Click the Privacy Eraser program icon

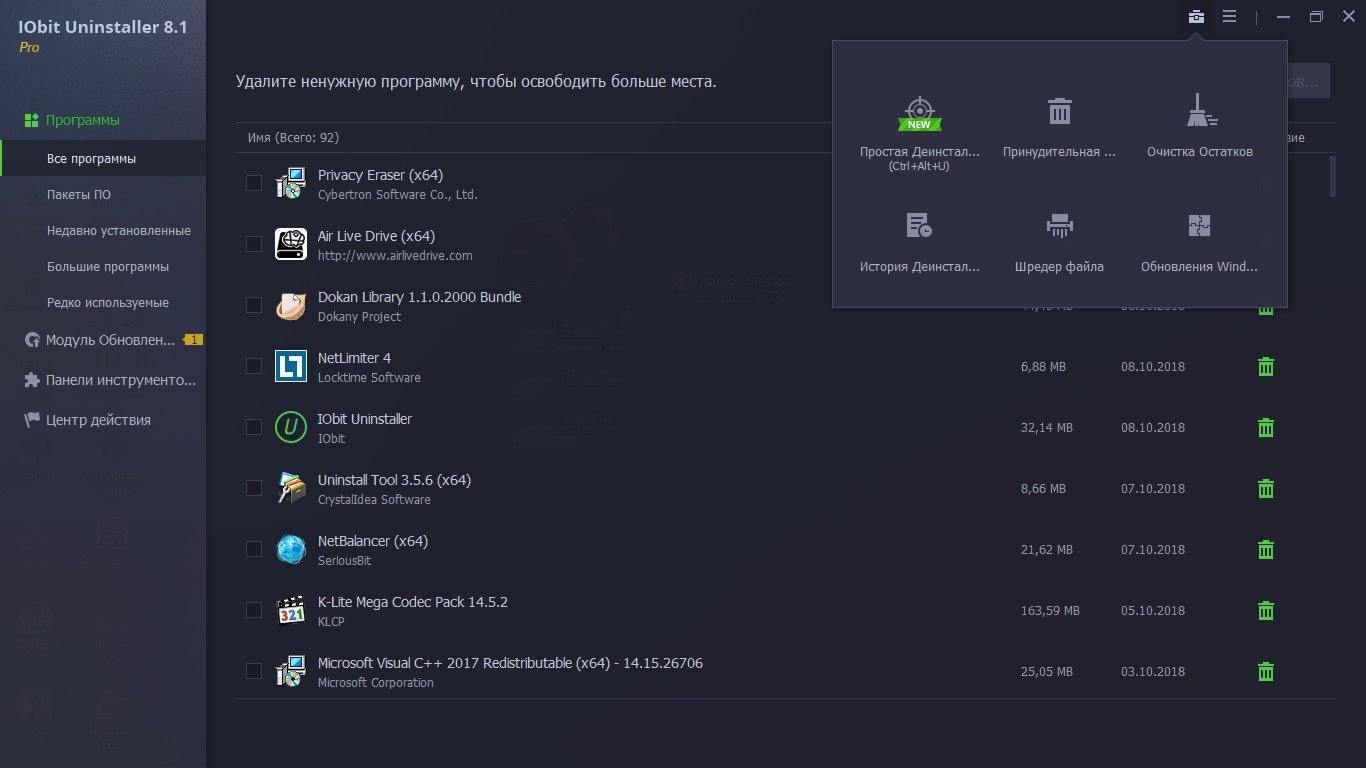pyautogui.click(x=290, y=183)
